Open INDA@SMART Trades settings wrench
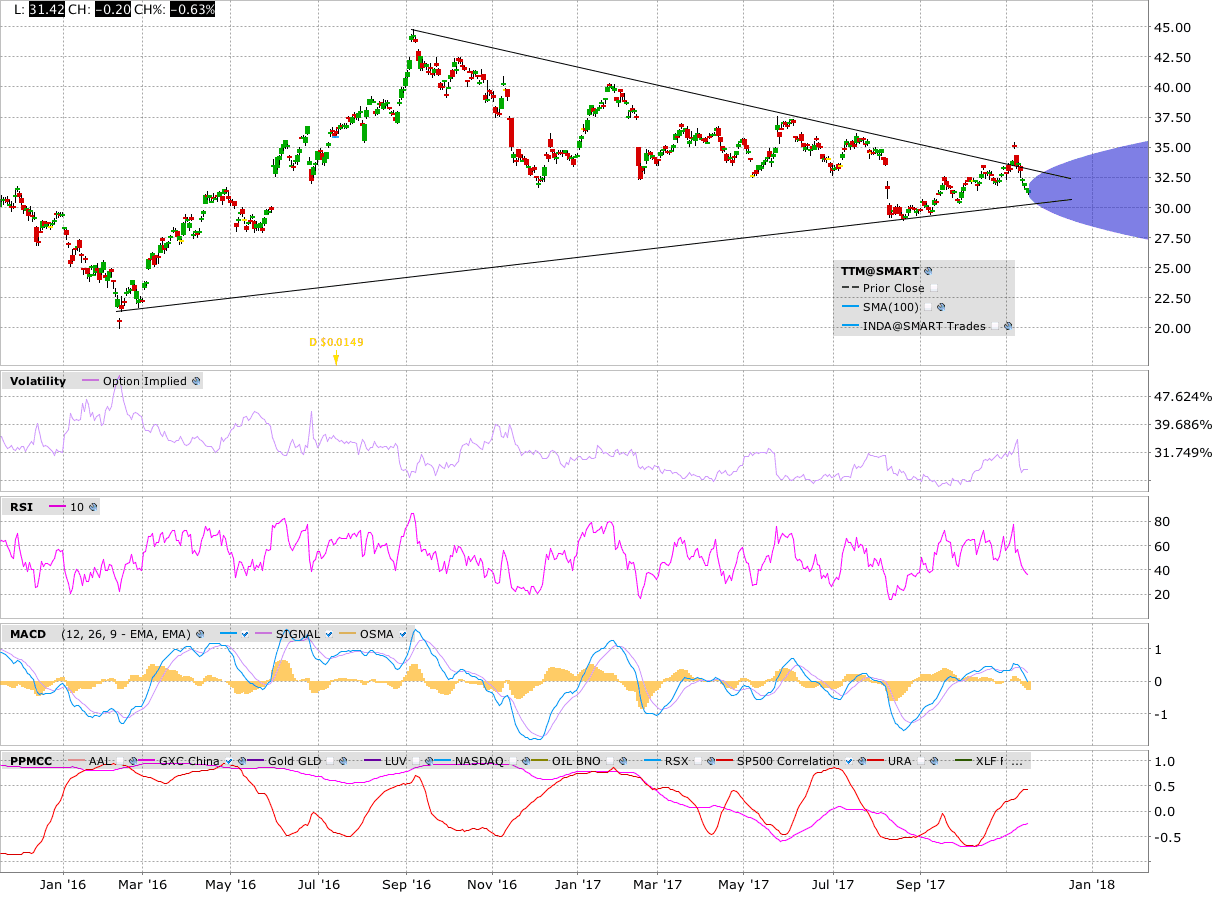The image size is (1221, 899). tap(1007, 326)
